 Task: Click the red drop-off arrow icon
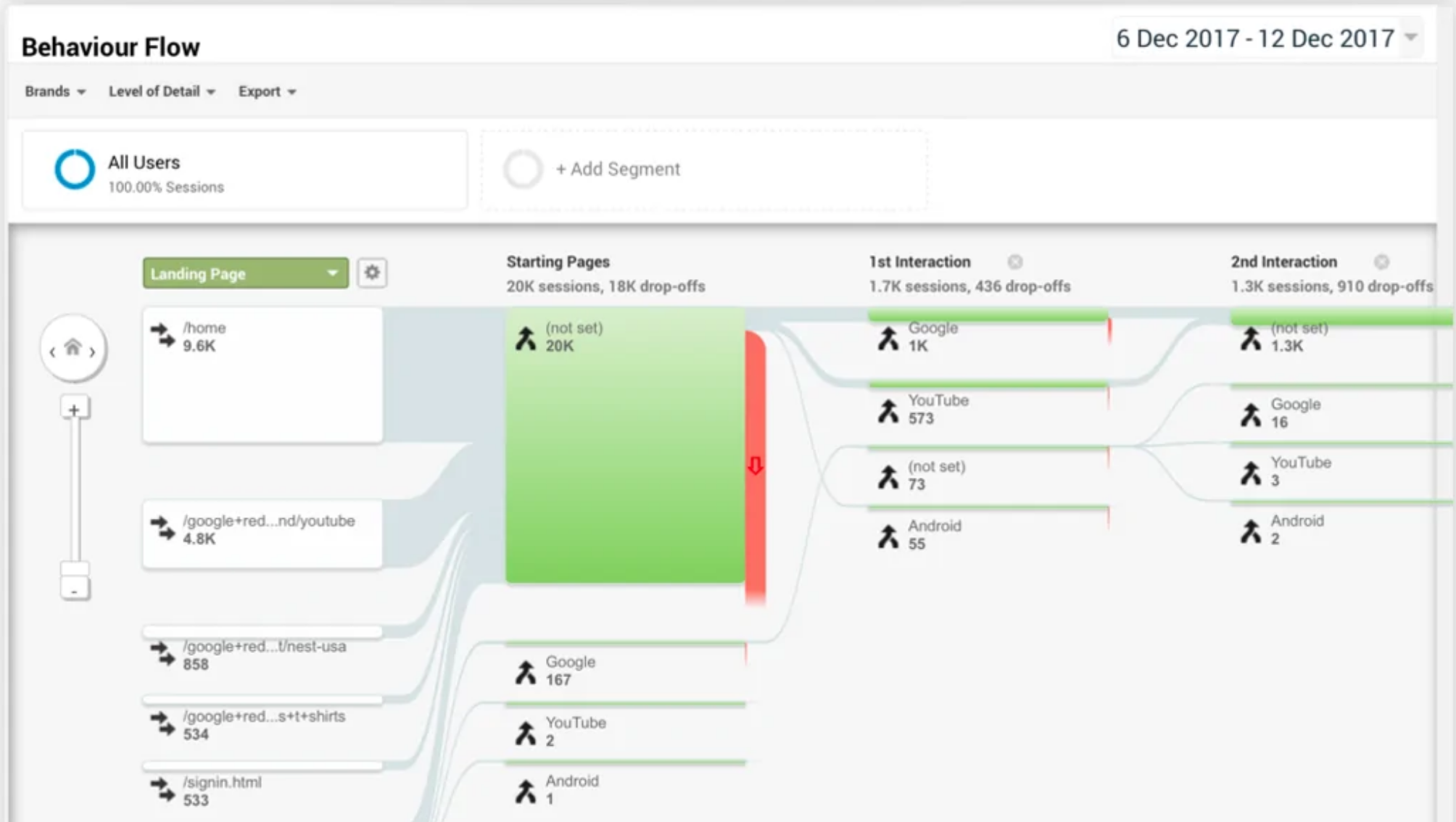pos(755,465)
